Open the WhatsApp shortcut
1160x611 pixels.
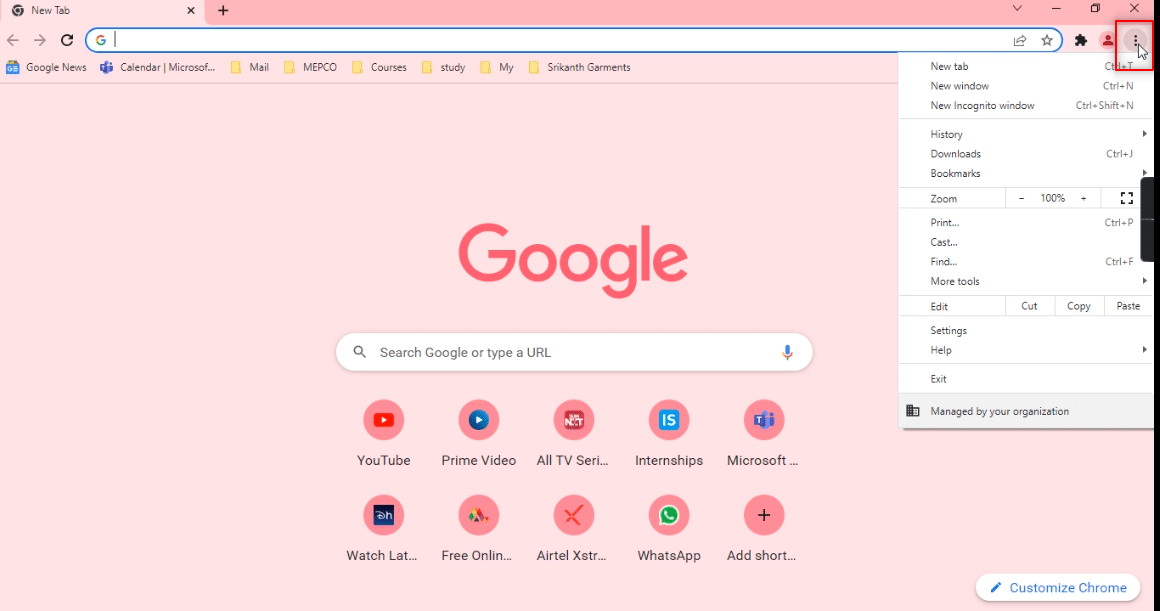click(x=669, y=529)
